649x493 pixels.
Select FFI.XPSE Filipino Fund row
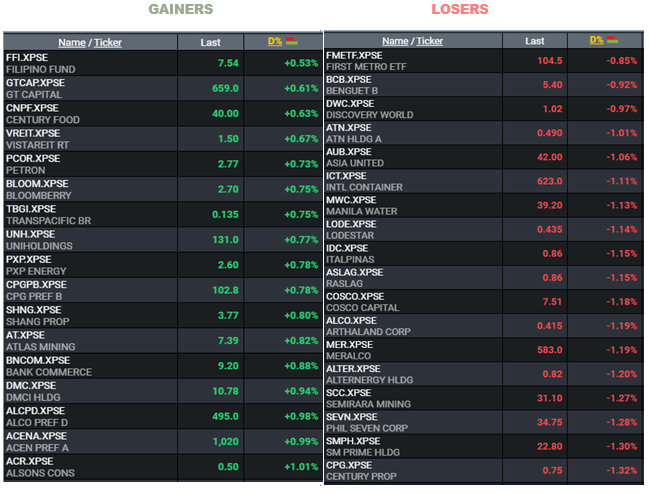pos(163,63)
